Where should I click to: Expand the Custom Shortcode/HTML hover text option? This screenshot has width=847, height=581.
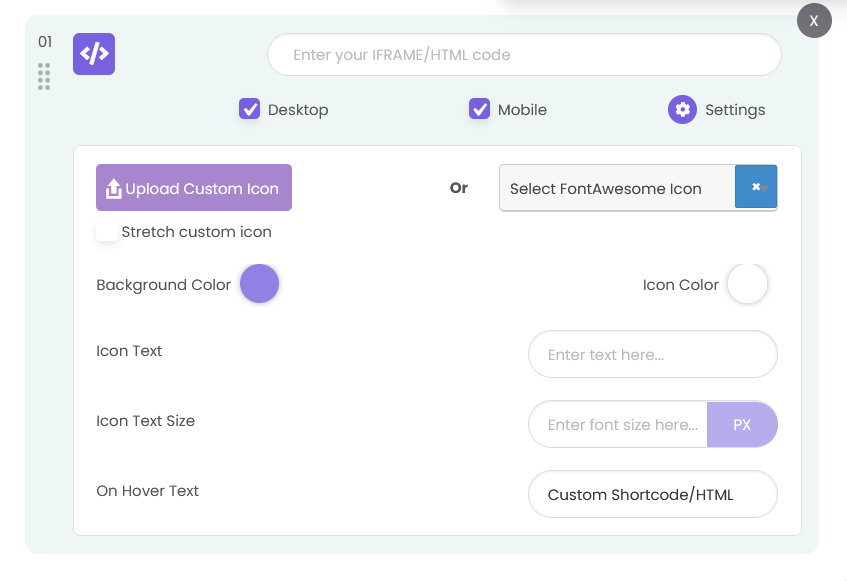coord(652,494)
